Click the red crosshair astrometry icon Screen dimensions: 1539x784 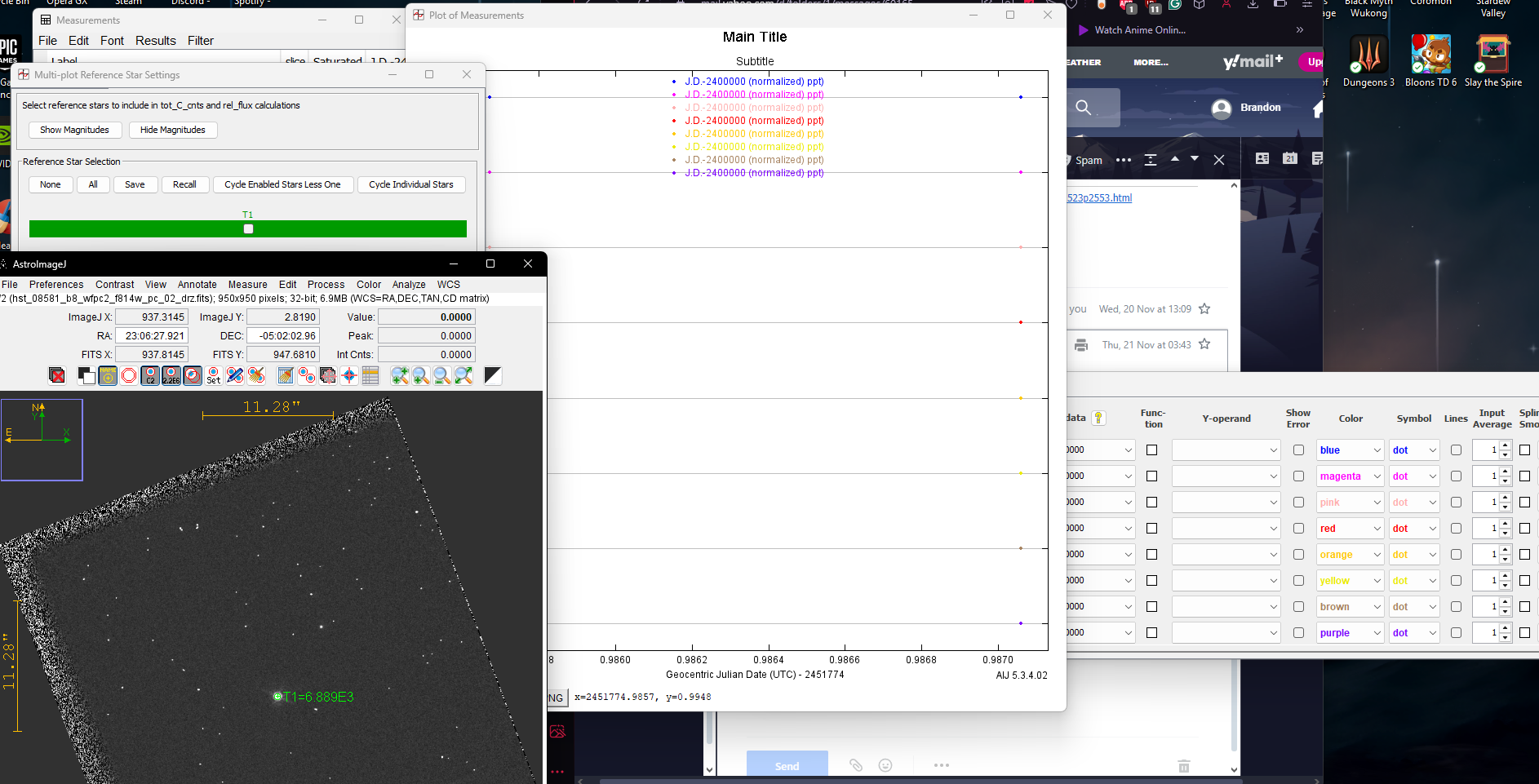(x=349, y=375)
